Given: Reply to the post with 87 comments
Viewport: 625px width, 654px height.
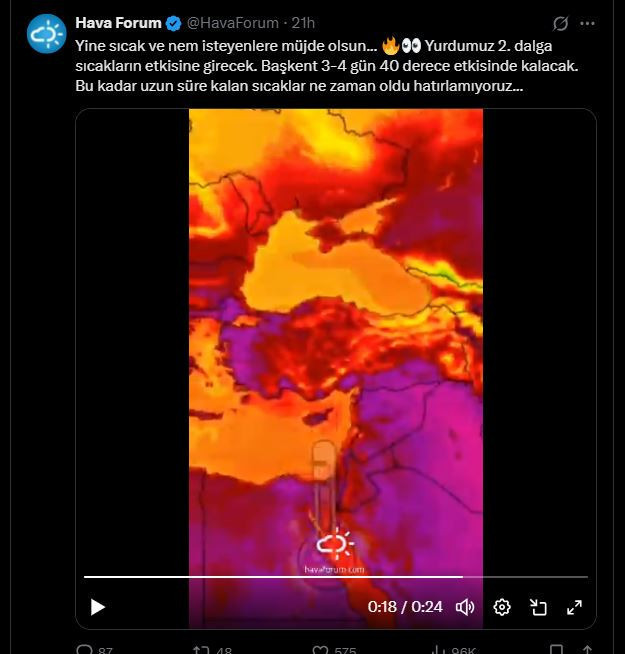Looking at the screenshot, I should [94, 649].
